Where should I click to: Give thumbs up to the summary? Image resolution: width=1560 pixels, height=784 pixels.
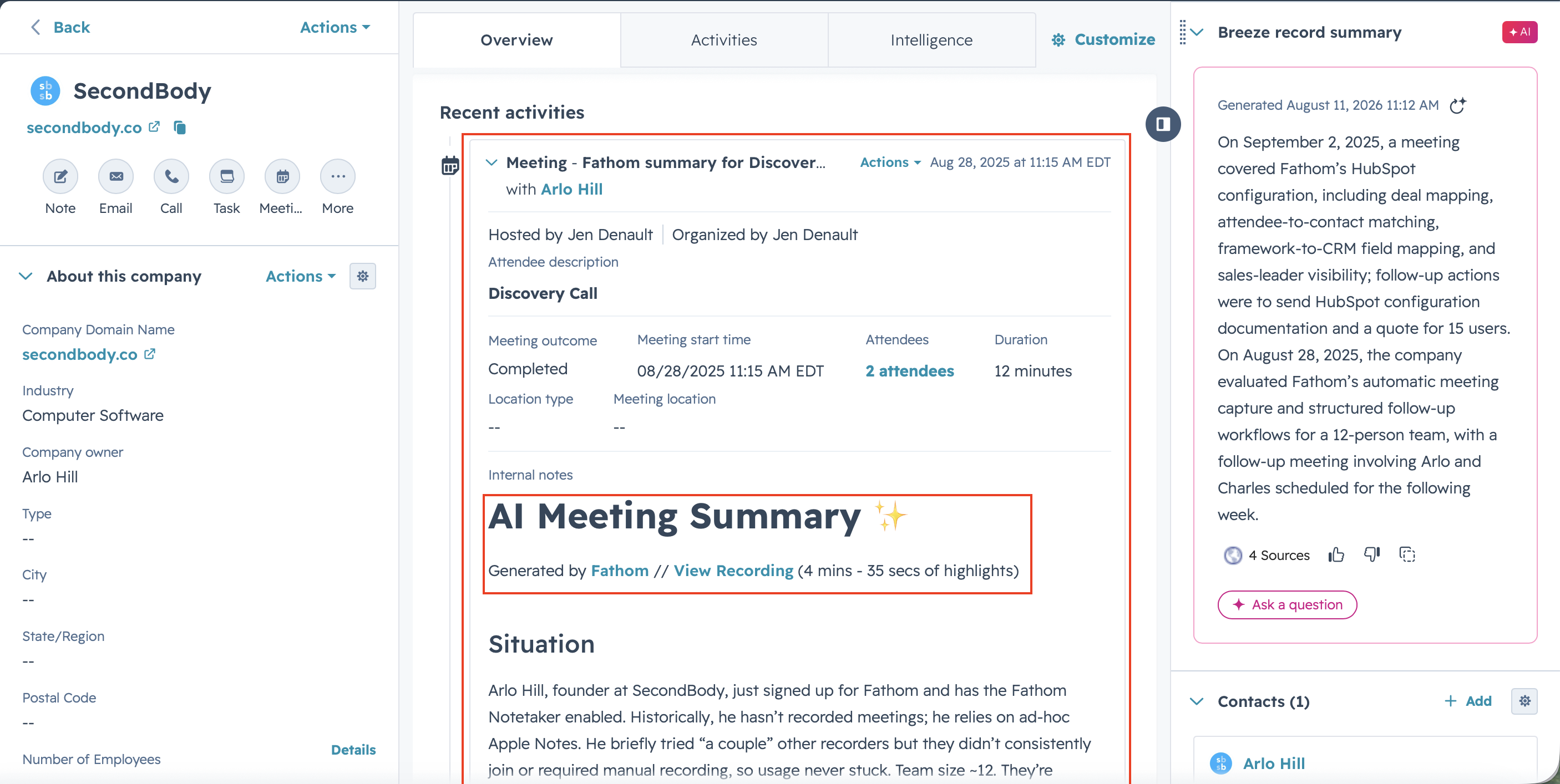click(x=1336, y=554)
